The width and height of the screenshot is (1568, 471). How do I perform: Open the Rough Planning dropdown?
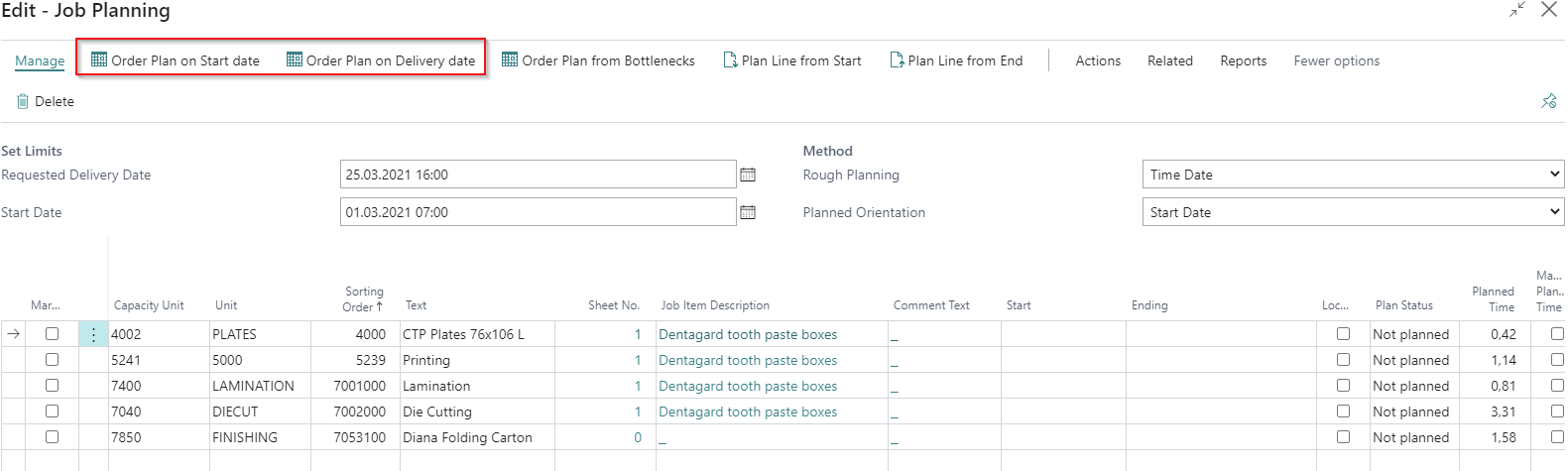(1353, 175)
